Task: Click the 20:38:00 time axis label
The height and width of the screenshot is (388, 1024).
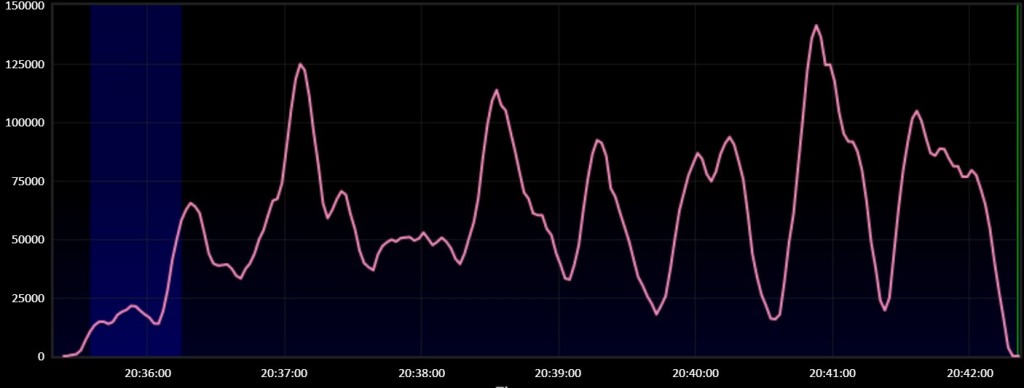Action: click(421, 373)
